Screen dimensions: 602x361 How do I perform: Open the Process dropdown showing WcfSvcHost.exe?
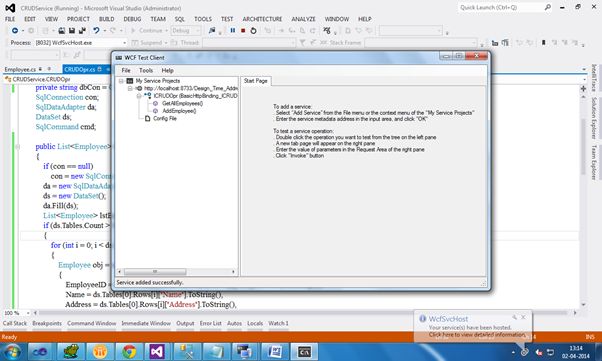pos(124,43)
